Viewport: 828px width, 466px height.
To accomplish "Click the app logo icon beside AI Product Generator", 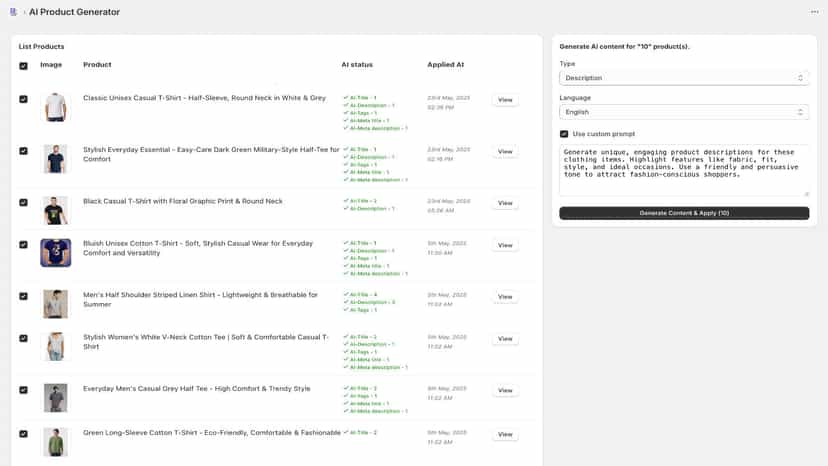I will [x=13, y=12].
